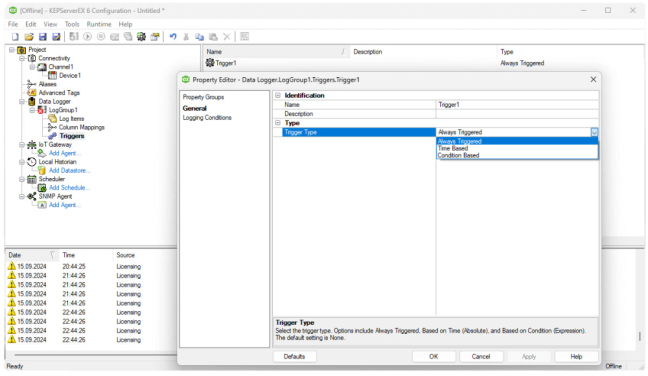
Task: Click the Source column header in event log
Action: tap(145, 255)
